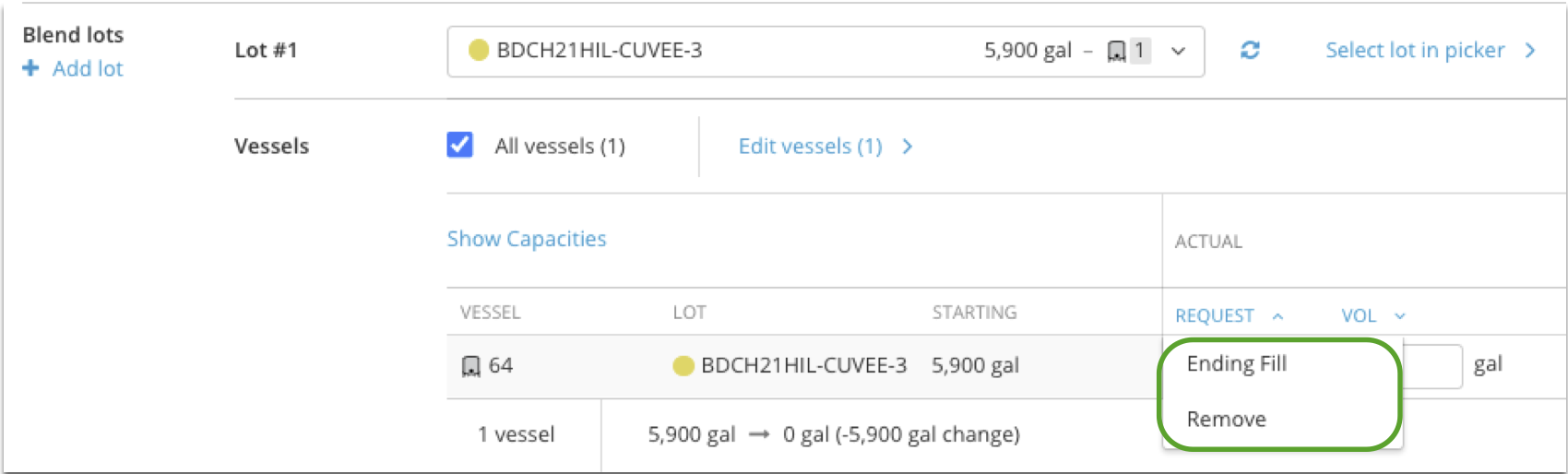This screenshot has height=474, width=1568.
Task: Click yellow lot marker in vessel row
Action: click(x=683, y=366)
